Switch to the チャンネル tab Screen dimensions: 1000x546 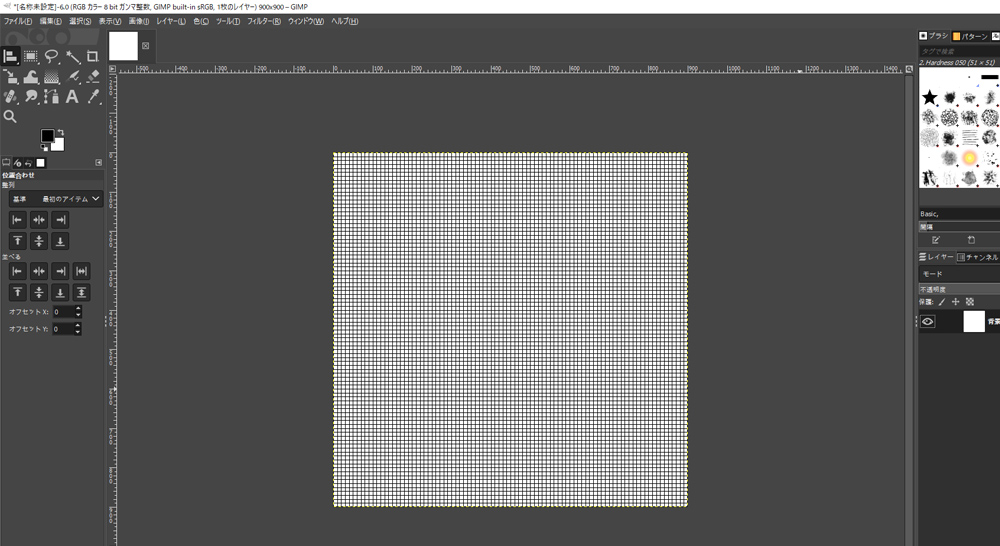[x=978, y=257]
